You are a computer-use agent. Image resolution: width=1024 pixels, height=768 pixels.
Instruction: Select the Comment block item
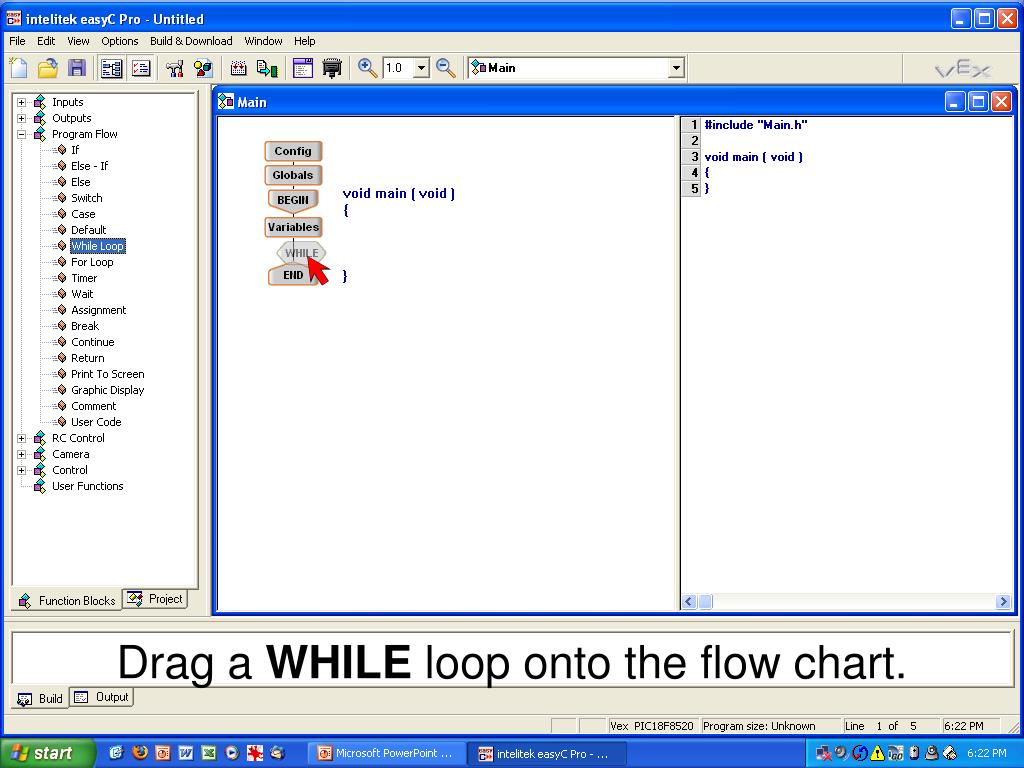(x=93, y=406)
